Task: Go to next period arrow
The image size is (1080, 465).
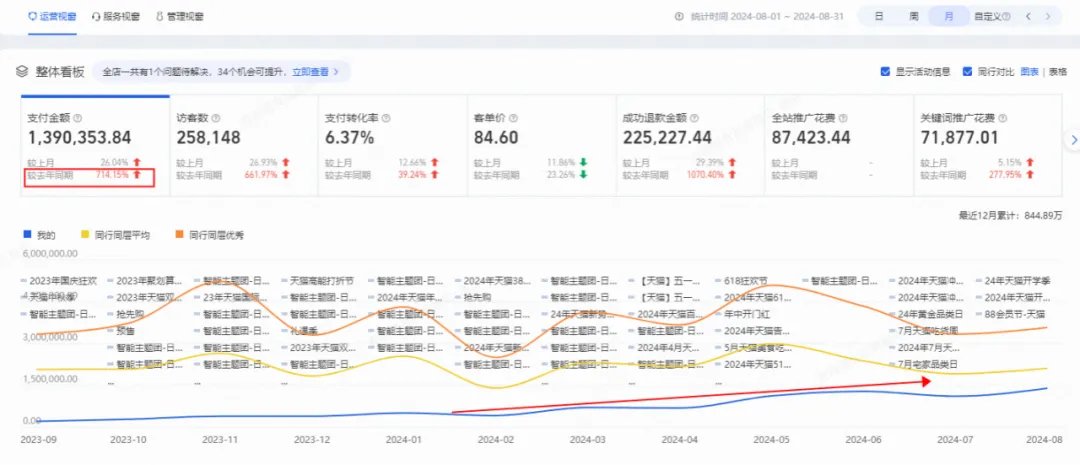Action: [x=1049, y=17]
